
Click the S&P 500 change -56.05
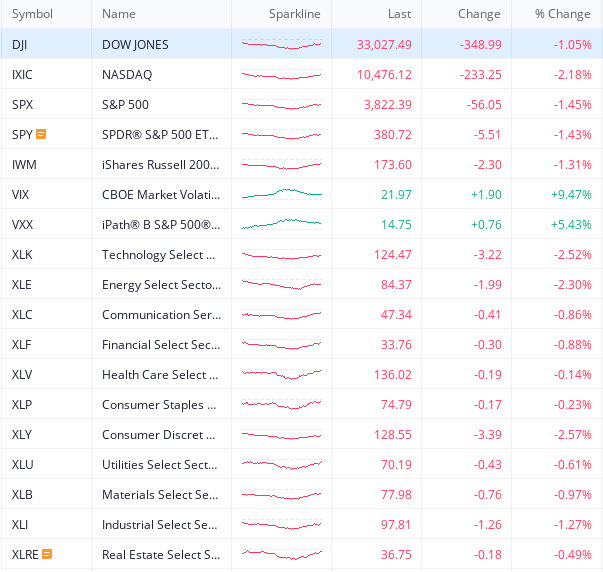484,104
